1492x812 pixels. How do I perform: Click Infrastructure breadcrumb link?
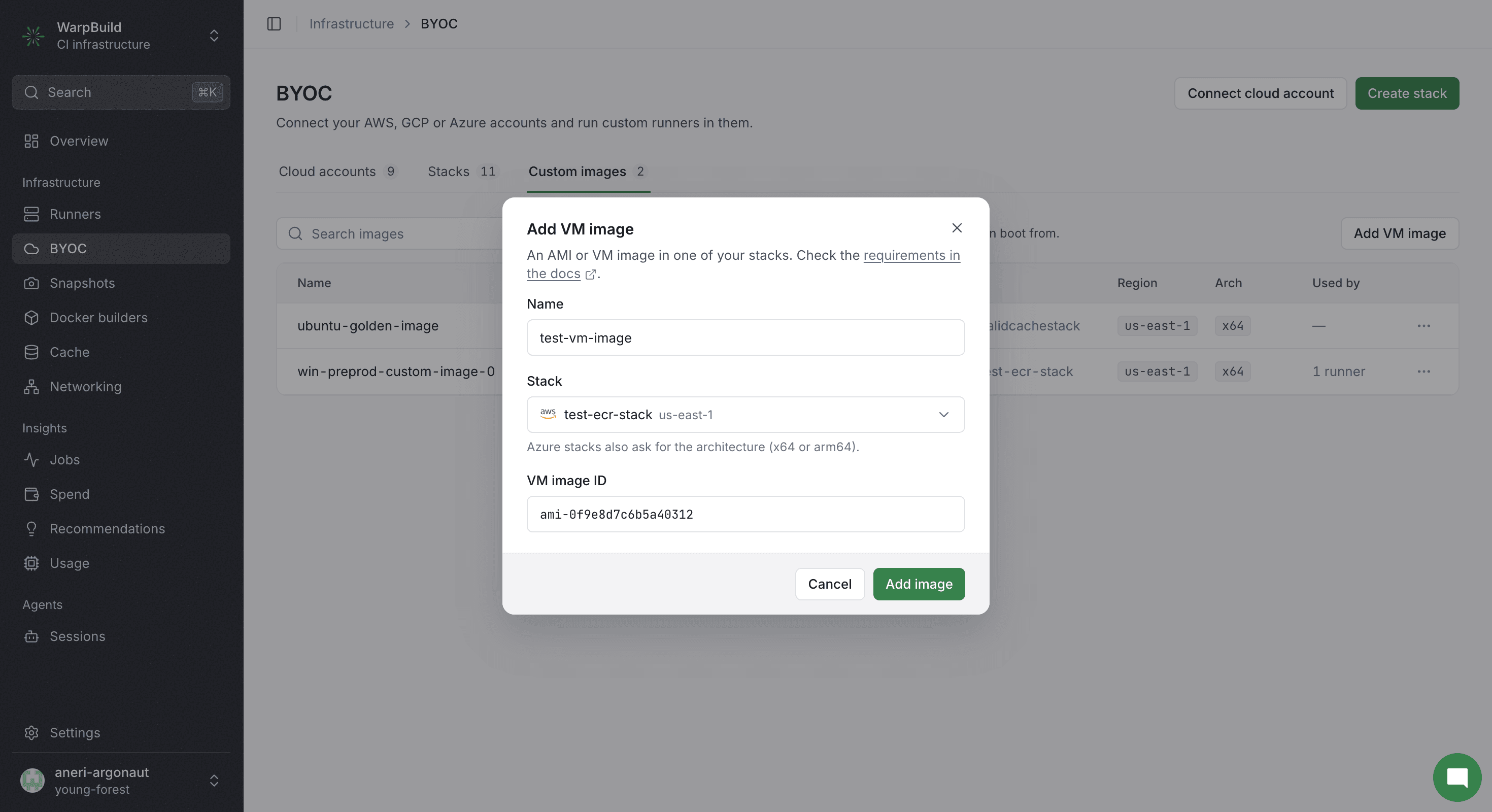pyautogui.click(x=351, y=24)
